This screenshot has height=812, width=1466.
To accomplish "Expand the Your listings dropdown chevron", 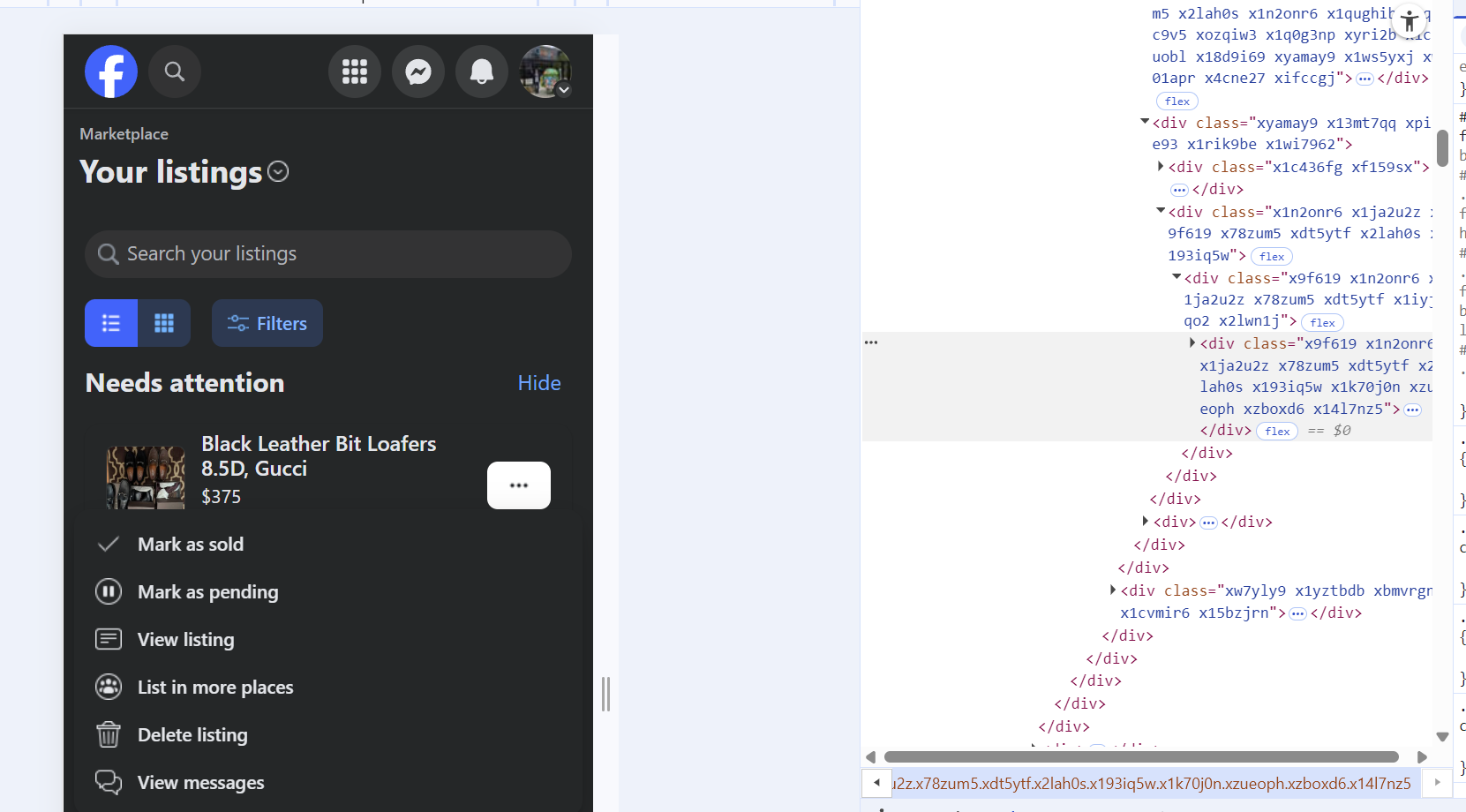I will 278,172.
